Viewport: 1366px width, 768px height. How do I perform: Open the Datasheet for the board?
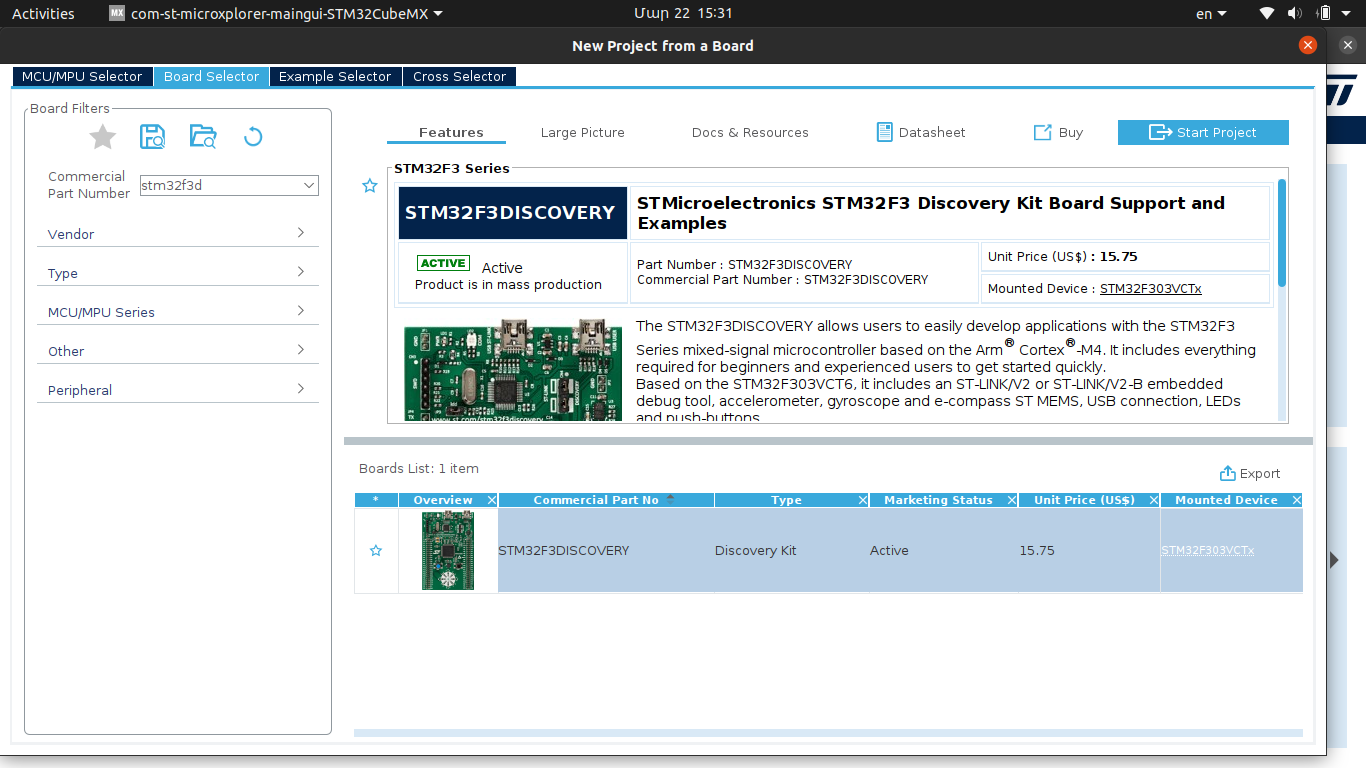pos(921,132)
